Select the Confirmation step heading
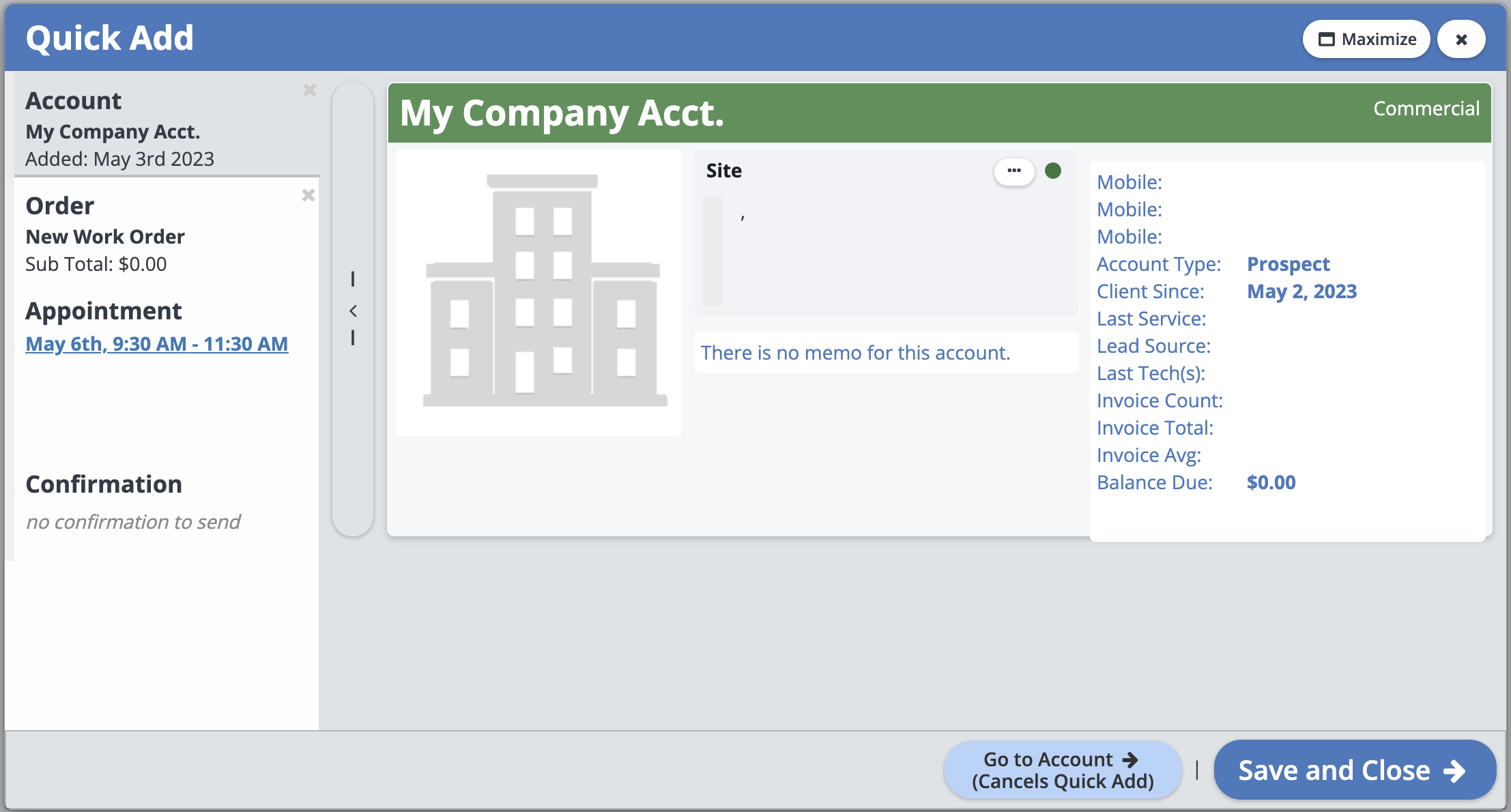This screenshot has height=812, width=1511. 104,484
